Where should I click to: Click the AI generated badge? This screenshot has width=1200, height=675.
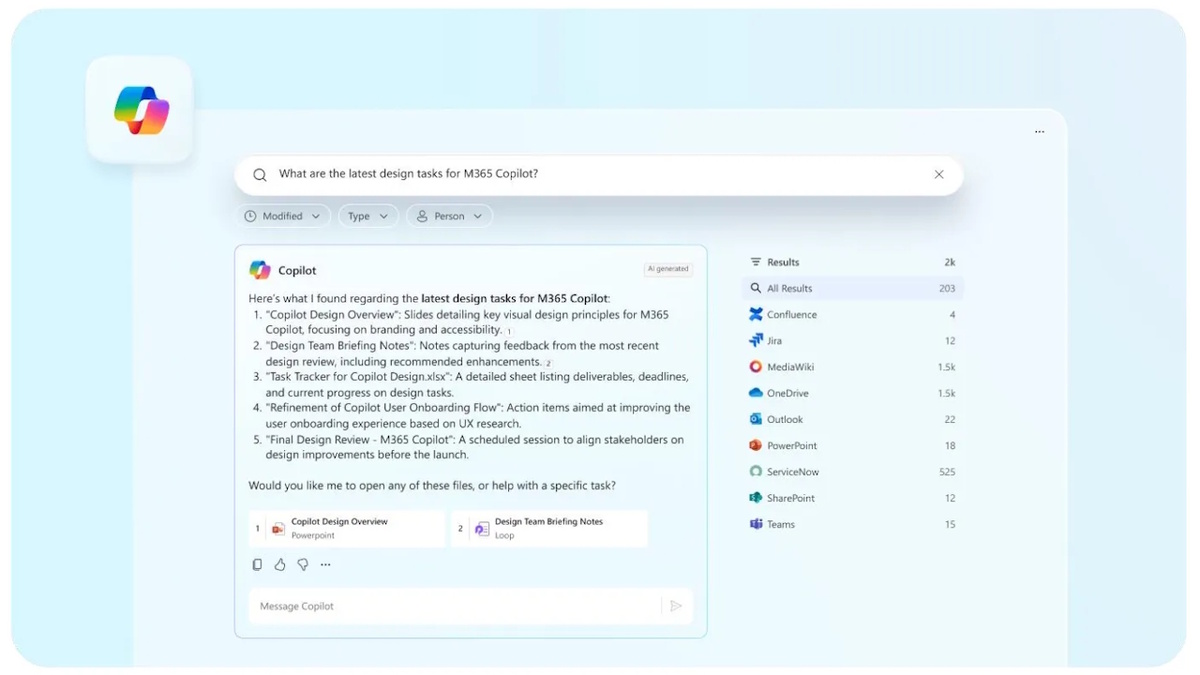(668, 269)
